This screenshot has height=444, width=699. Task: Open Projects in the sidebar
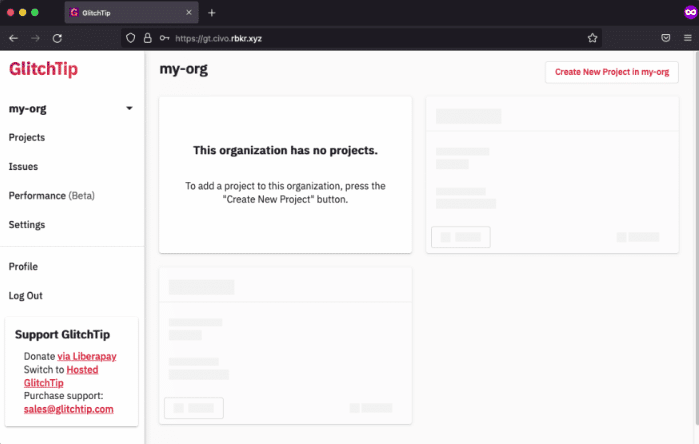(x=27, y=138)
